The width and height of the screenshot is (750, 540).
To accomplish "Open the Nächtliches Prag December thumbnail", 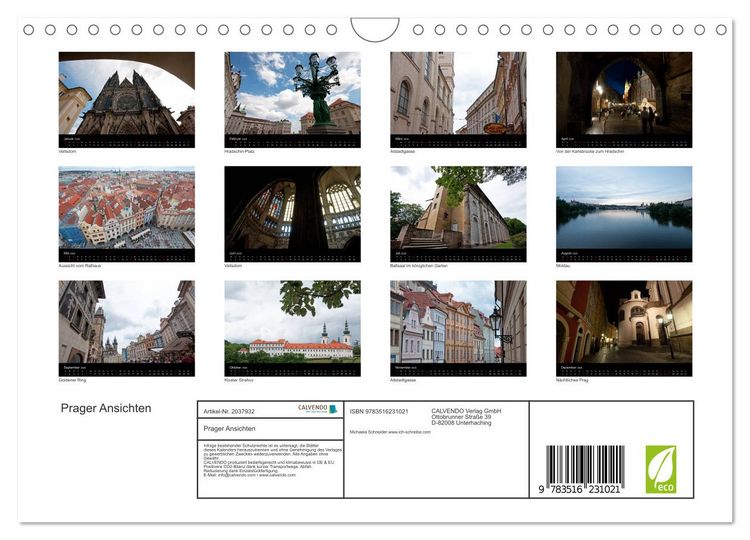I will click(x=624, y=328).
